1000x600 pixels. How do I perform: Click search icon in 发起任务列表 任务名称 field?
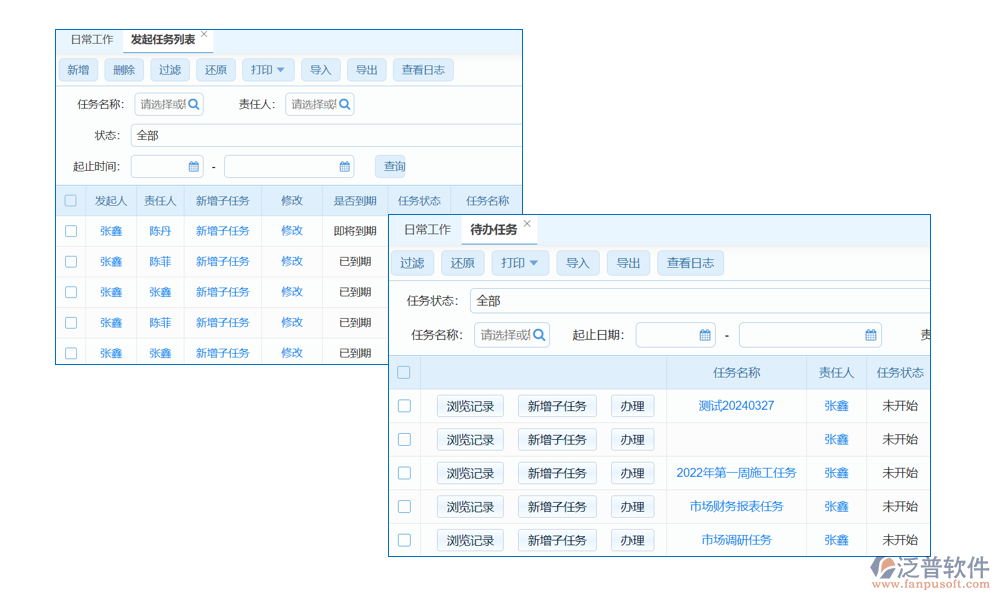click(194, 104)
